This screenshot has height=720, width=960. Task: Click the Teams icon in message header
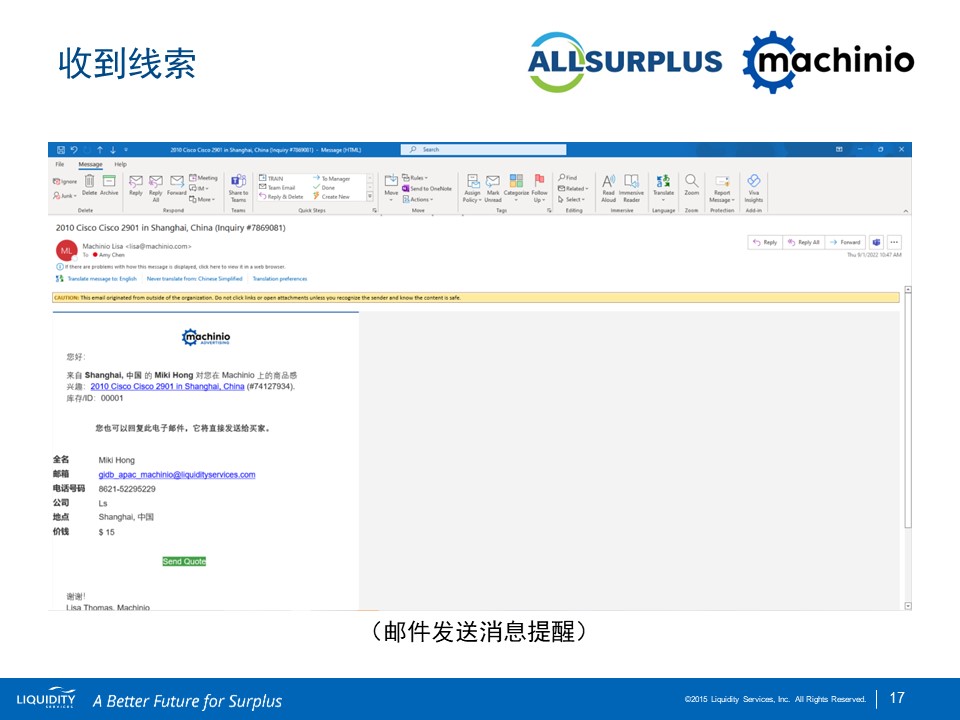[876, 242]
